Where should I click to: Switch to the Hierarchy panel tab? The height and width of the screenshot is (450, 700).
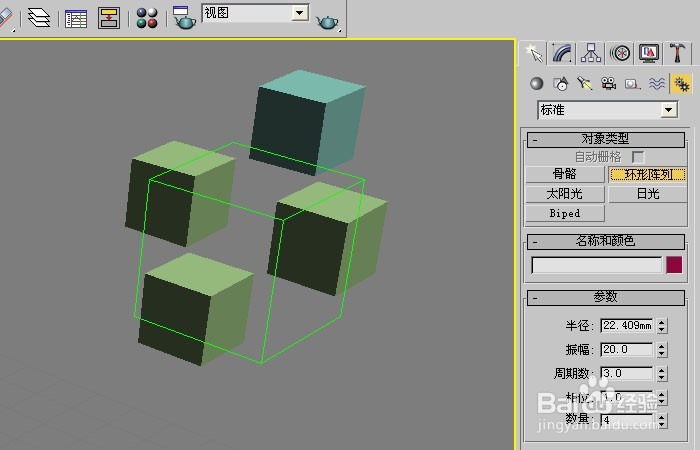coord(591,53)
